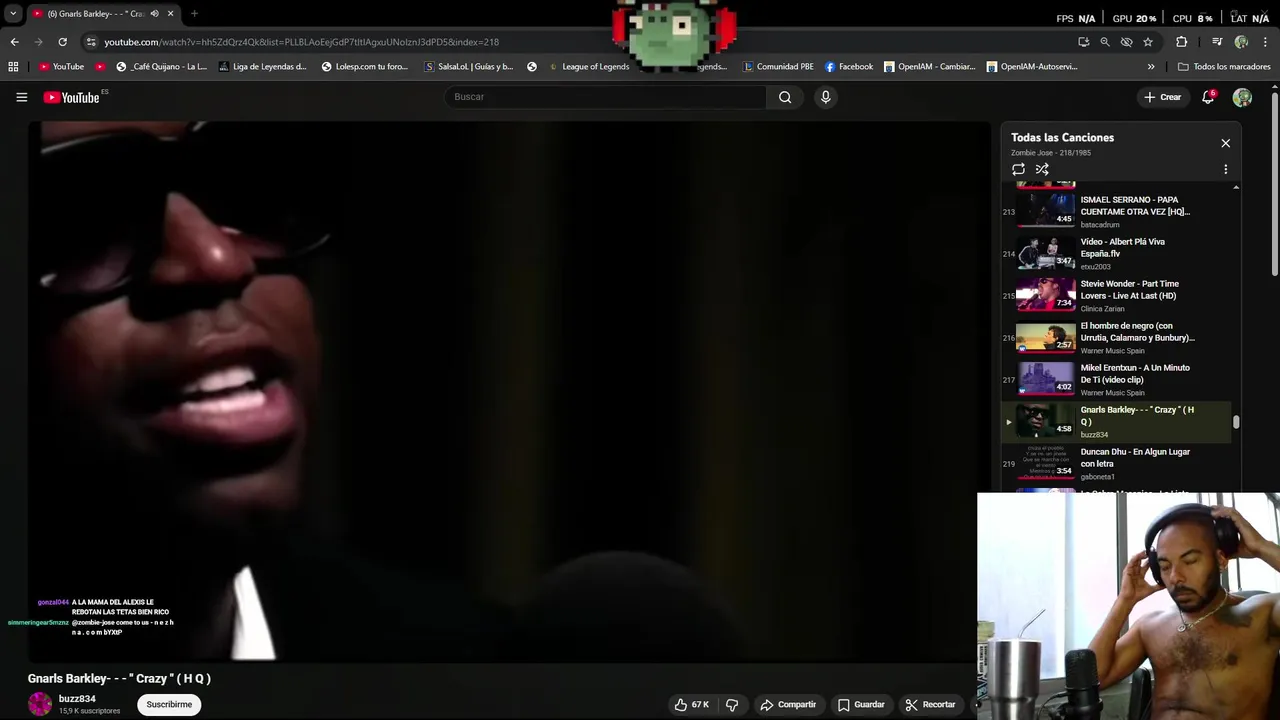Screen dimensions: 1280x720
Task: Open Facebook bookmark
Action: tap(849, 67)
